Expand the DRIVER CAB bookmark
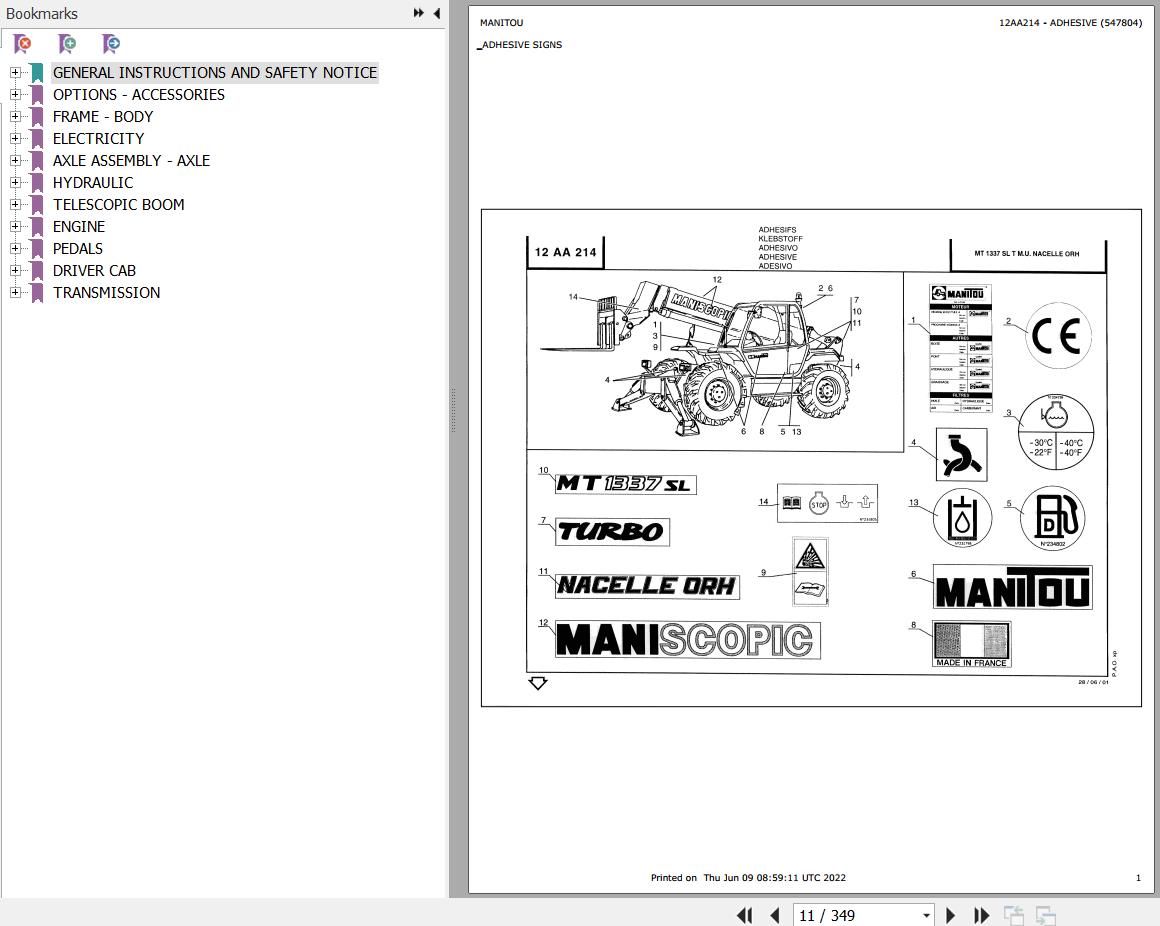 (15, 271)
